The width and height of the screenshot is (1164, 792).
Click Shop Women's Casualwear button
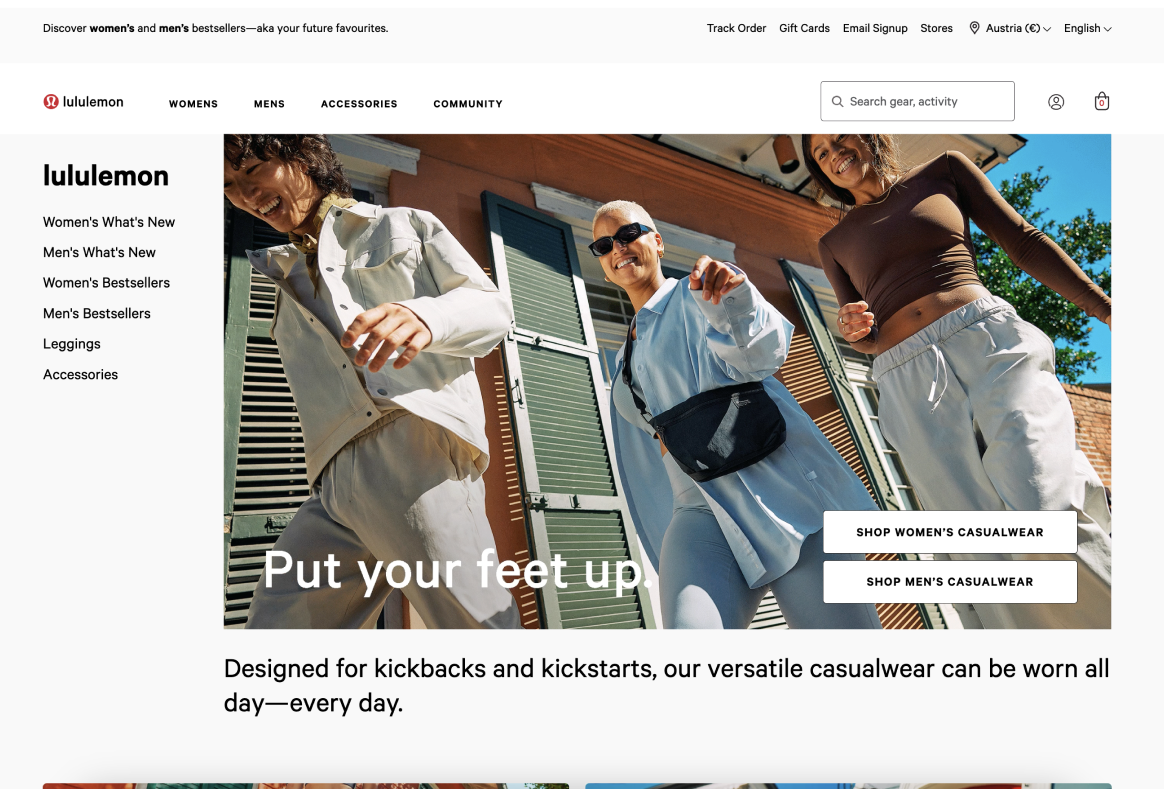pos(949,531)
